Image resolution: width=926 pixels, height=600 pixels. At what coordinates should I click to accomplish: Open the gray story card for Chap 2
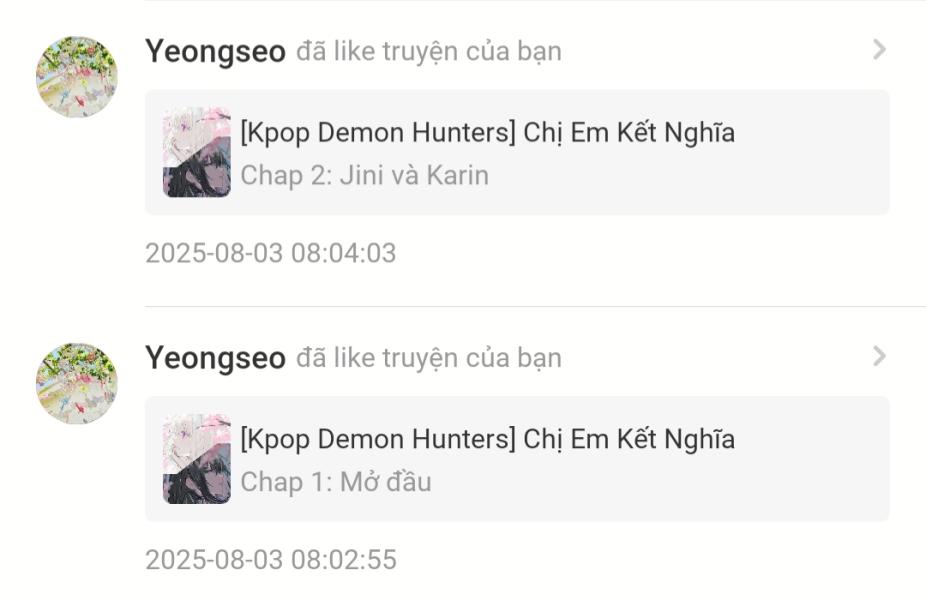pos(517,152)
